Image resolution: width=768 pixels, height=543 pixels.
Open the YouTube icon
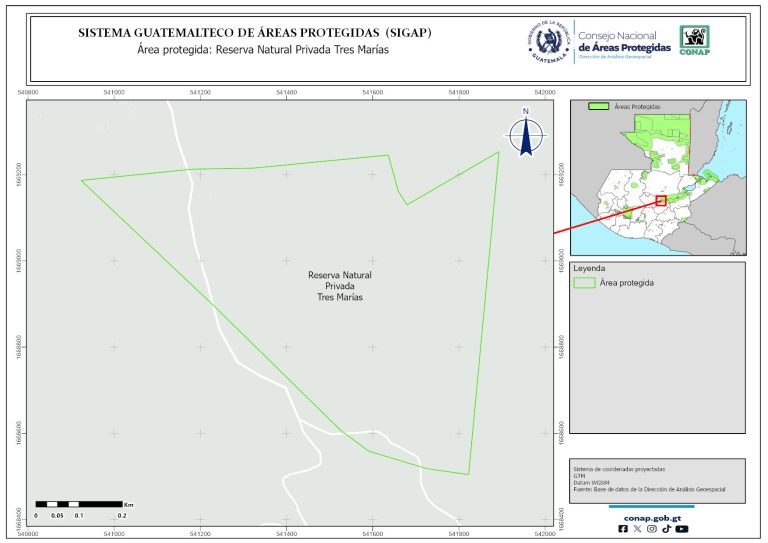pyautogui.click(x=682, y=530)
